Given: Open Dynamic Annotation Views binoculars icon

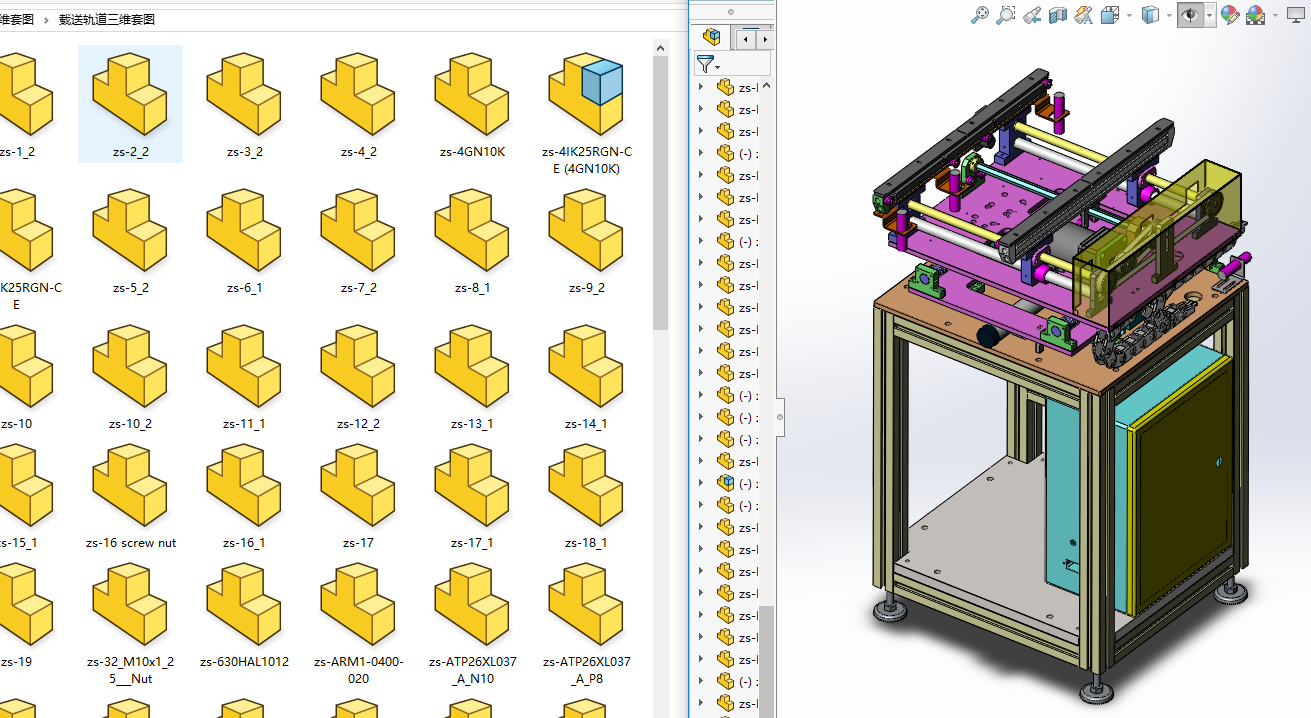Looking at the screenshot, I should pos(1083,15).
